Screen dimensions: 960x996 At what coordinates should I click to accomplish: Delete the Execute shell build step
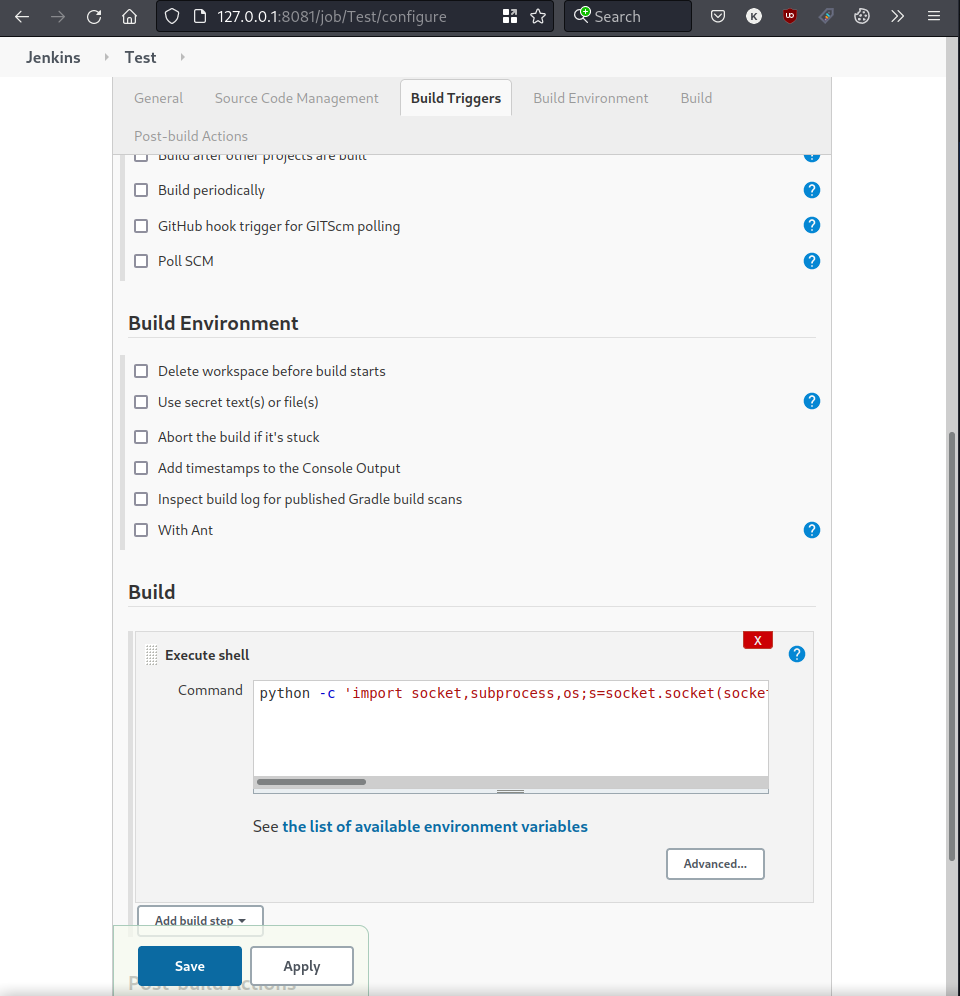tap(757, 640)
